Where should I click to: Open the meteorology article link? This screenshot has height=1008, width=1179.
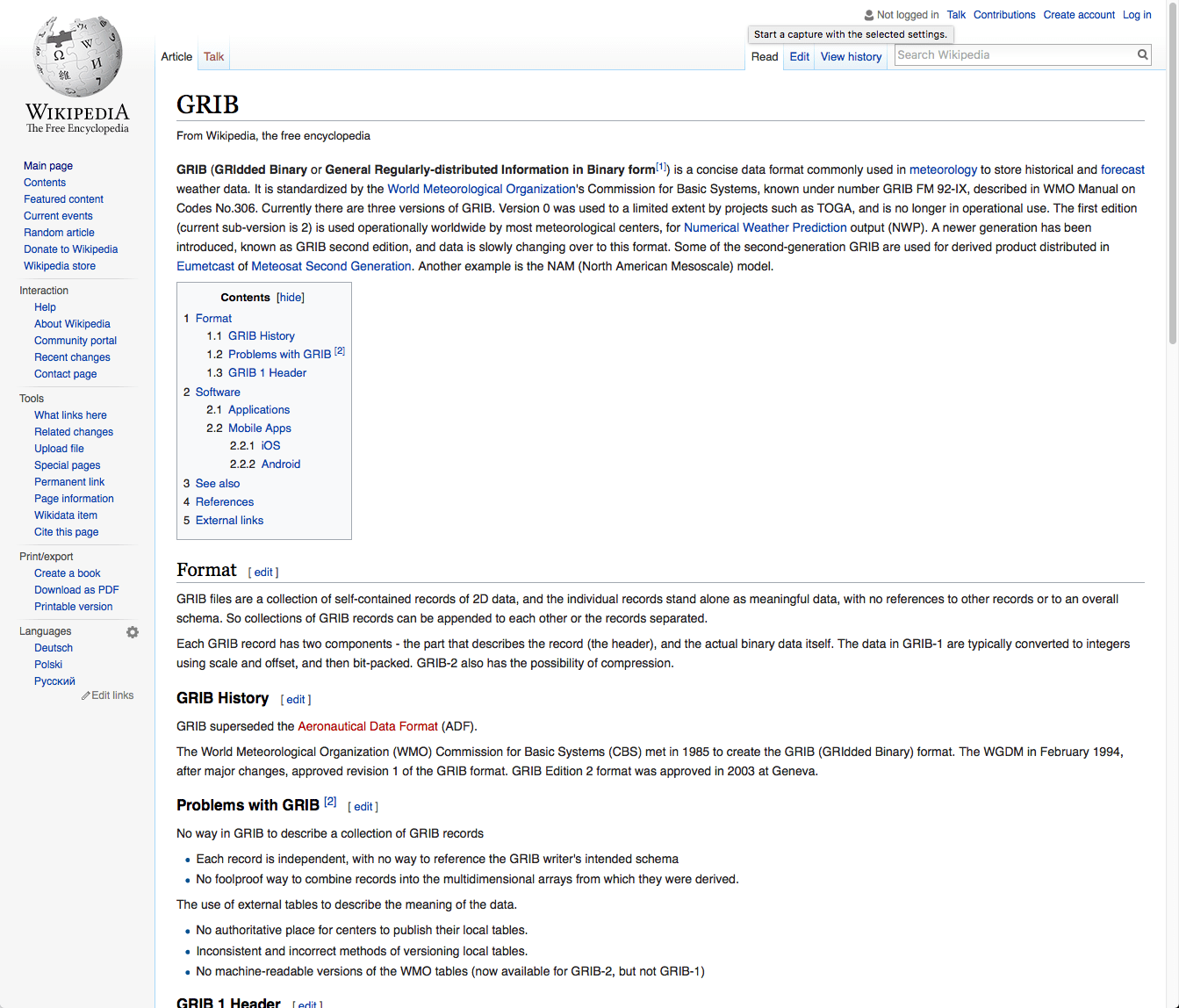(943, 169)
